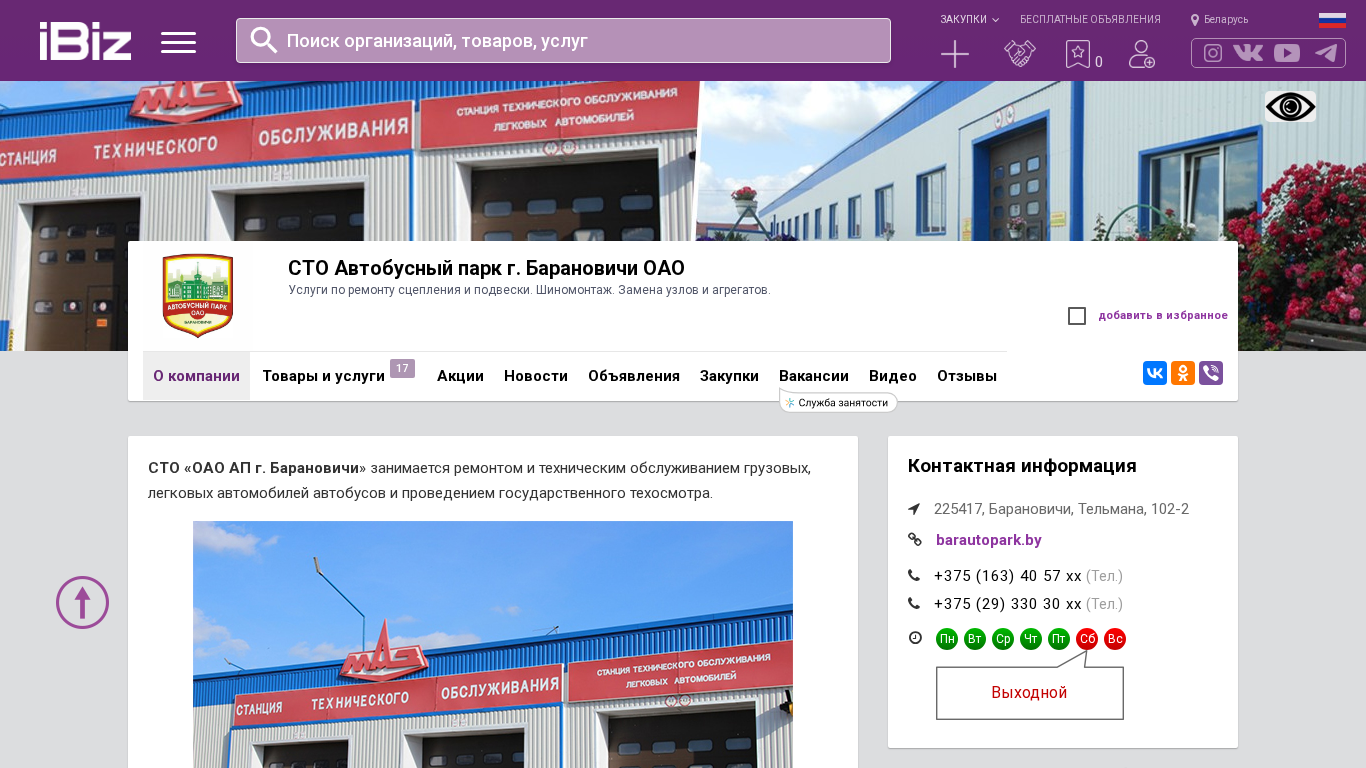Open the hamburger main menu
The height and width of the screenshot is (768, 1366).
178,42
